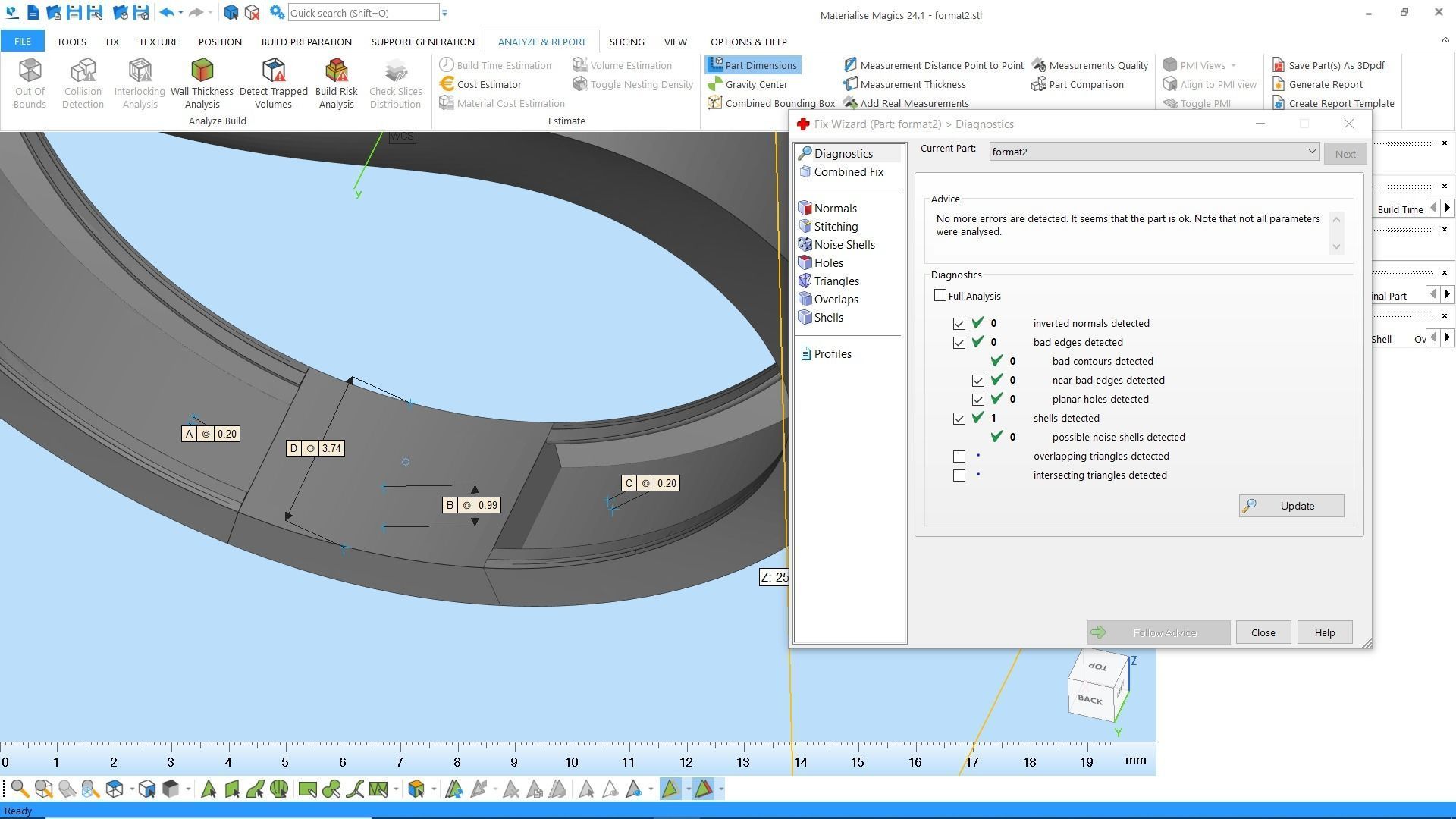Image resolution: width=1456 pixels, height=819 pixels.
Task: Click the TOP face of view cube
Action: pos(1098,667)
